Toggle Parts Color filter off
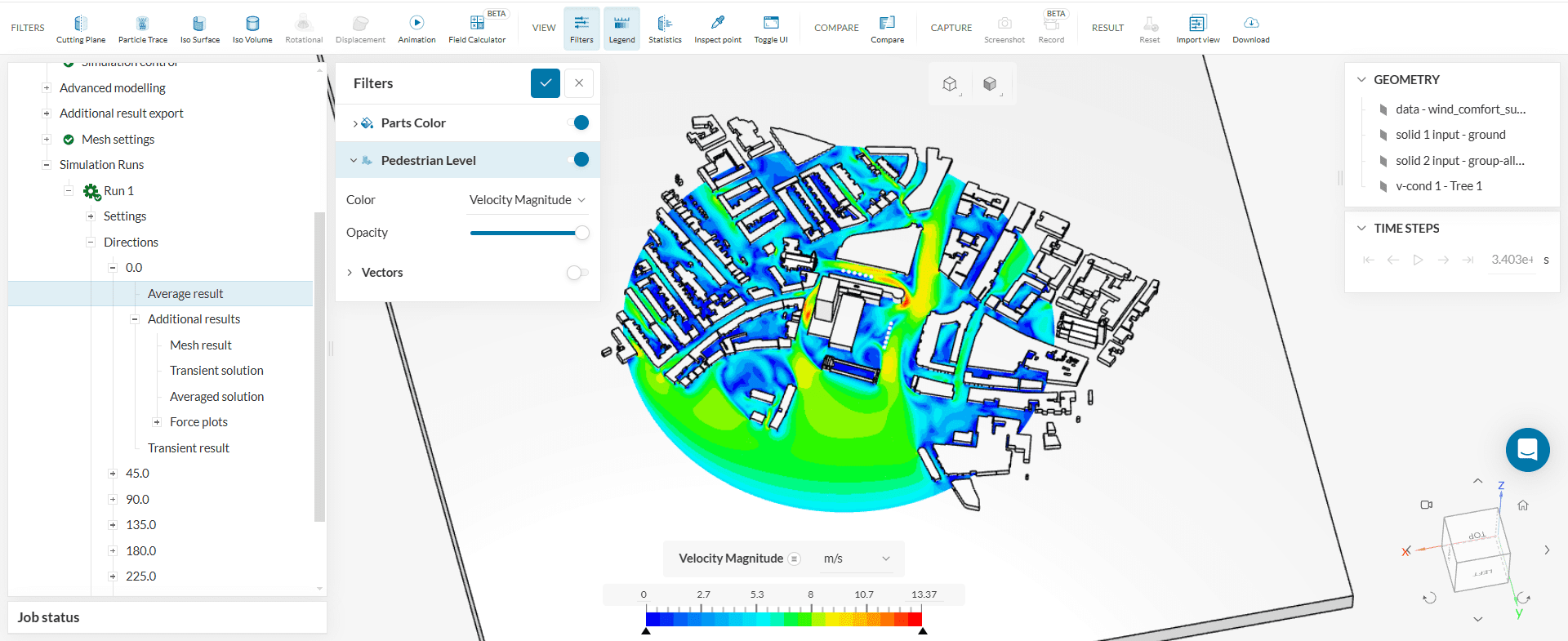The height and width of the screenshot is (641, 1568). (x=577, y=122)
